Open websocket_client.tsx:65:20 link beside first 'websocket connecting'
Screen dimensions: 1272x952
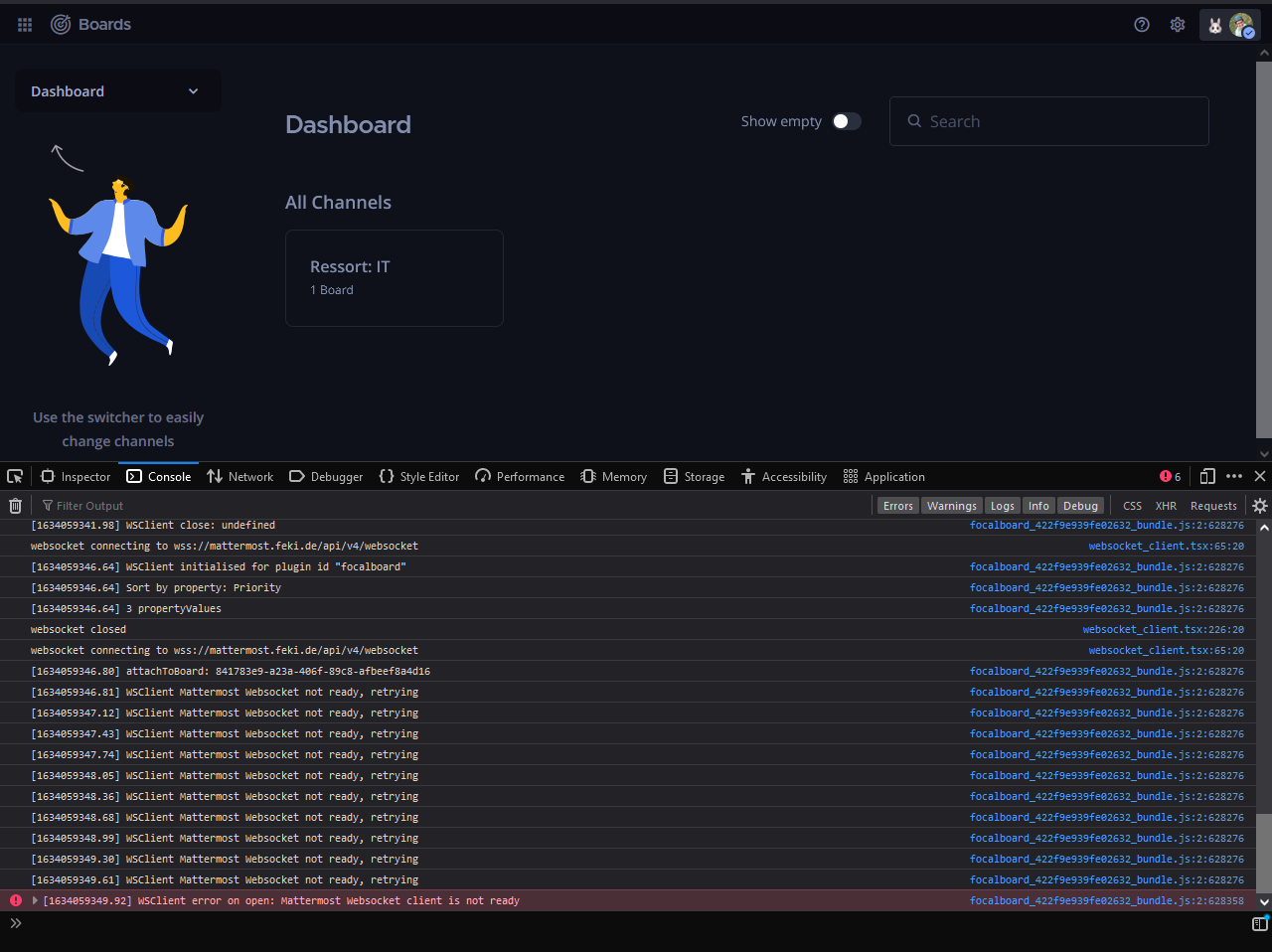click(1166, 546)
